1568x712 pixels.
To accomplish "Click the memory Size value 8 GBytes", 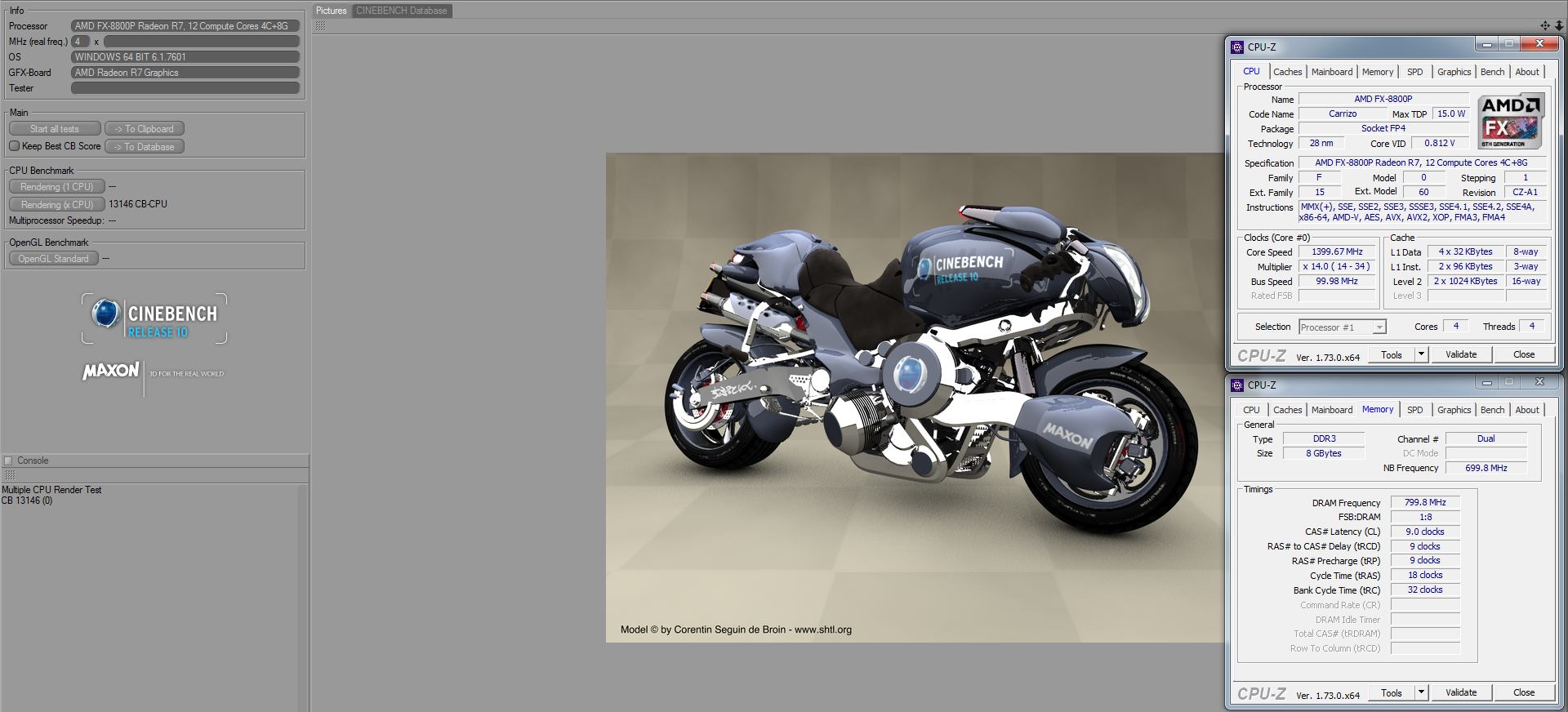I will tap(1324, 453).
